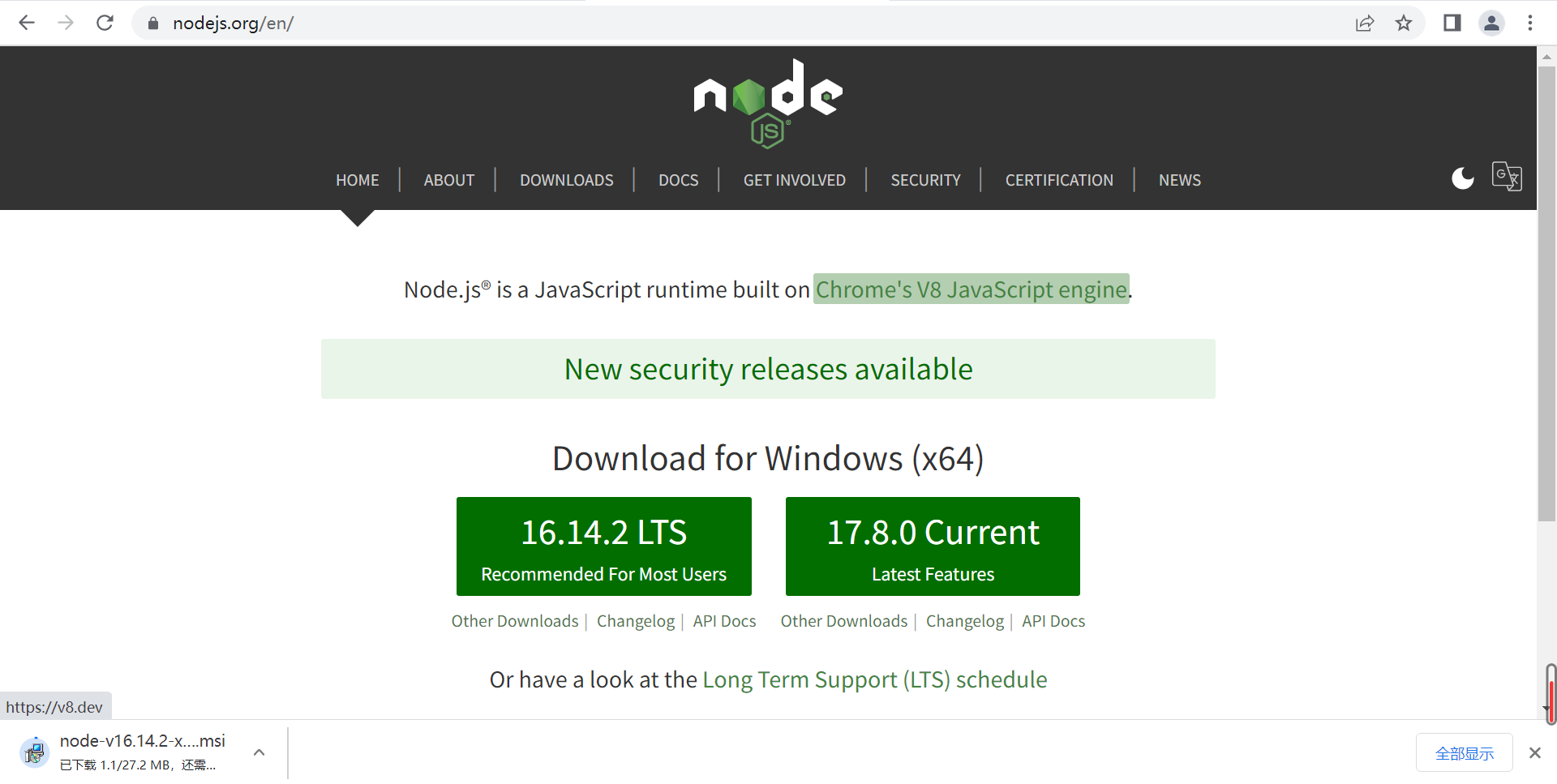Open the CERTIFICATION nav item

(x=1060, y=180)
